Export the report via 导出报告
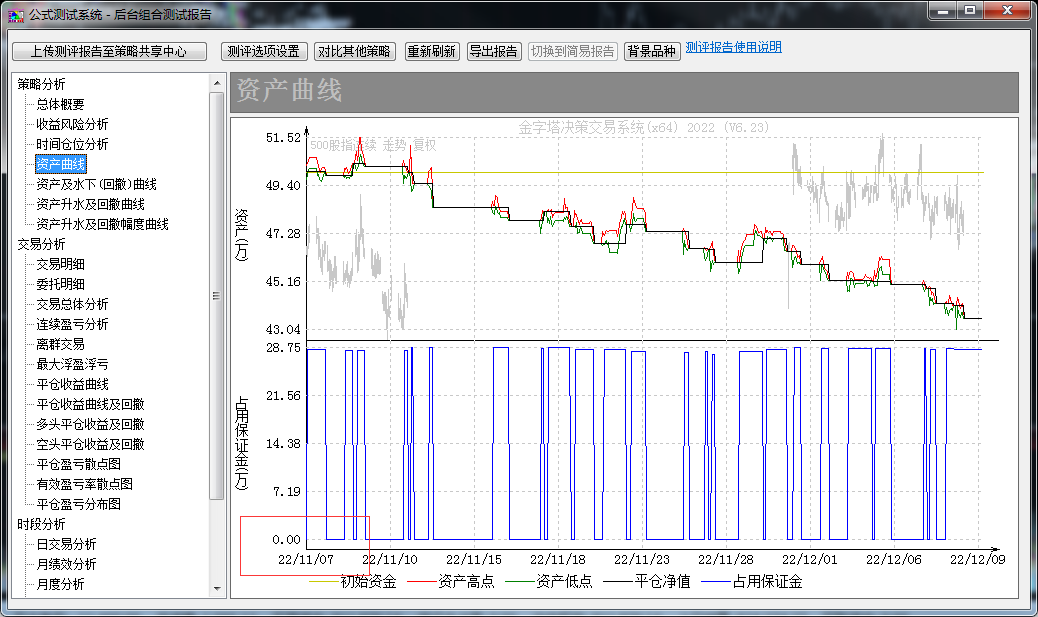This screenshot has width=1038, height=617. (493, 52)
